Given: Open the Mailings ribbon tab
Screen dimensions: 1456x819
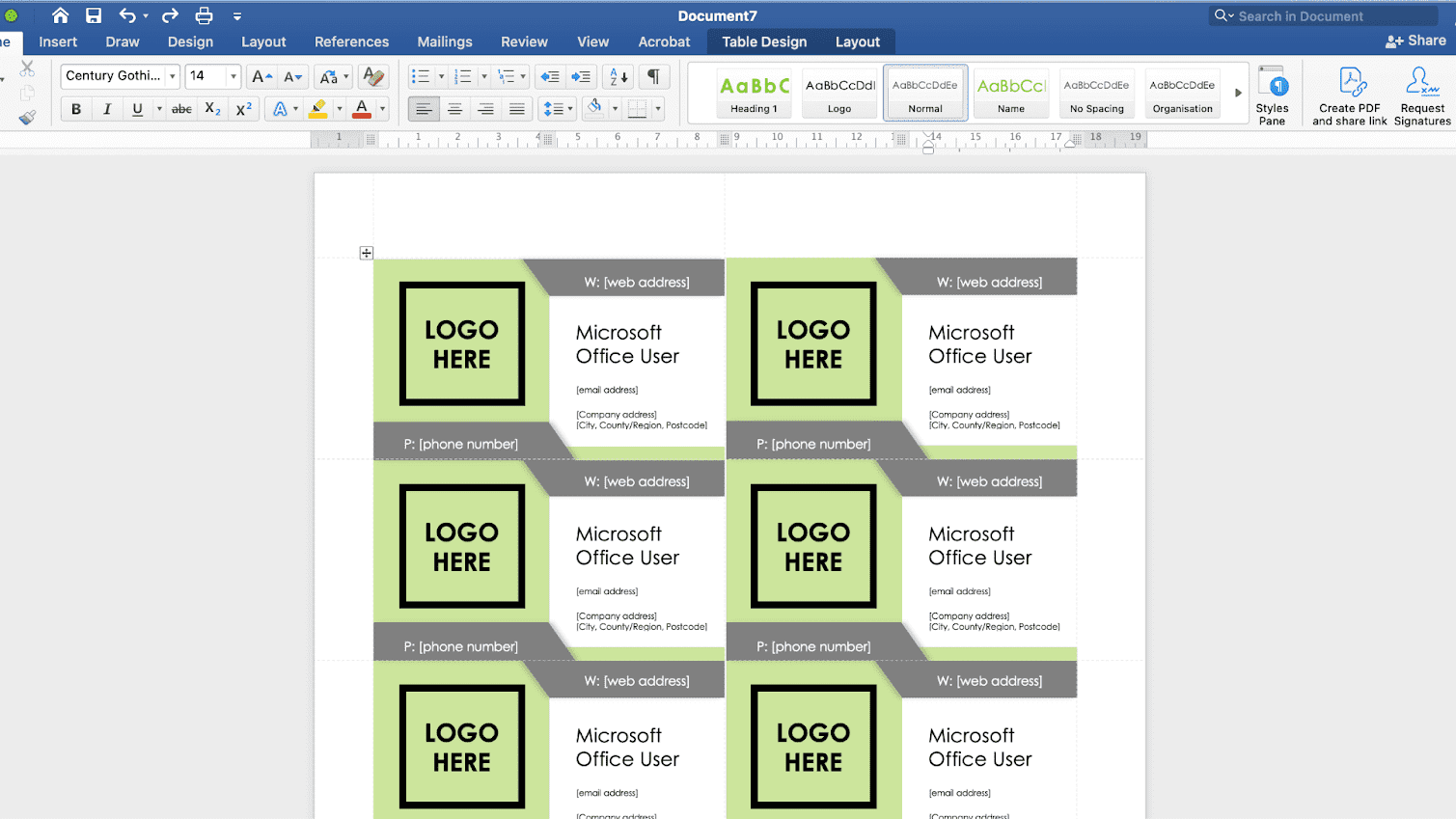Looking at the screenshot, I should pyautogui.click(x=445, y=41).
